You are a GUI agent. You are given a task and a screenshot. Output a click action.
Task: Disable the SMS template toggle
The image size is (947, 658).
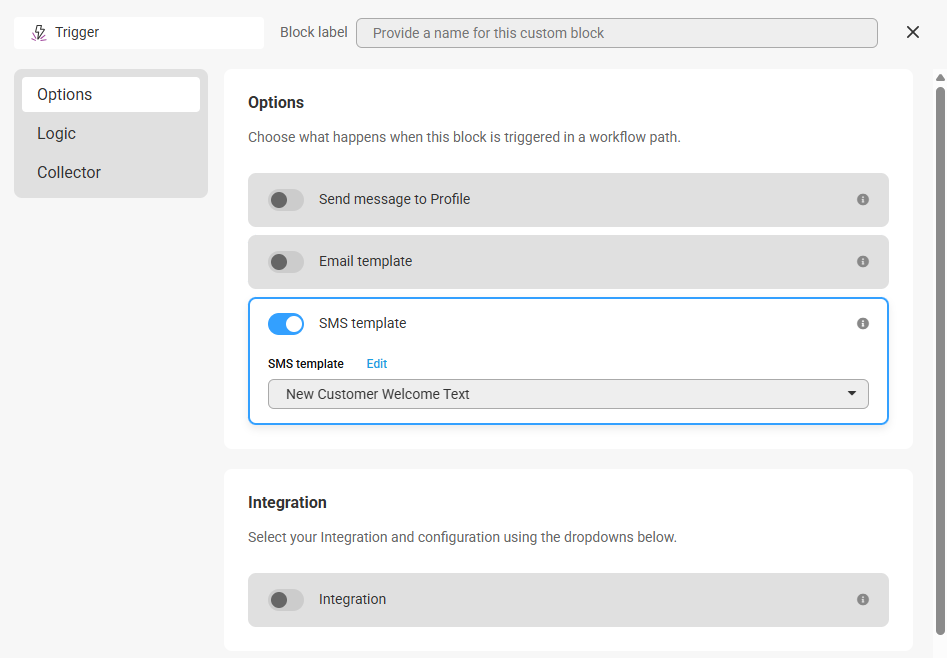click(286, 324)
